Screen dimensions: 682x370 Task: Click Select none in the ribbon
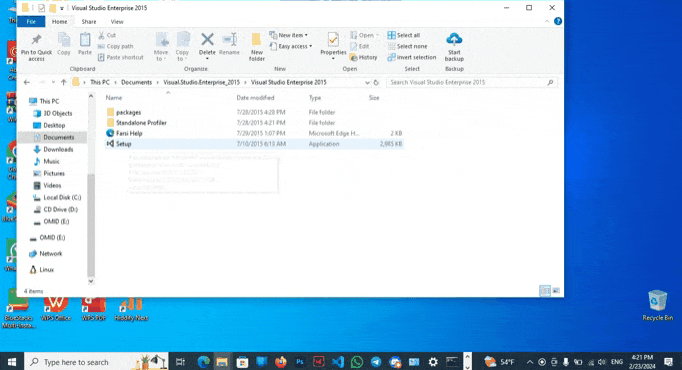407,46
